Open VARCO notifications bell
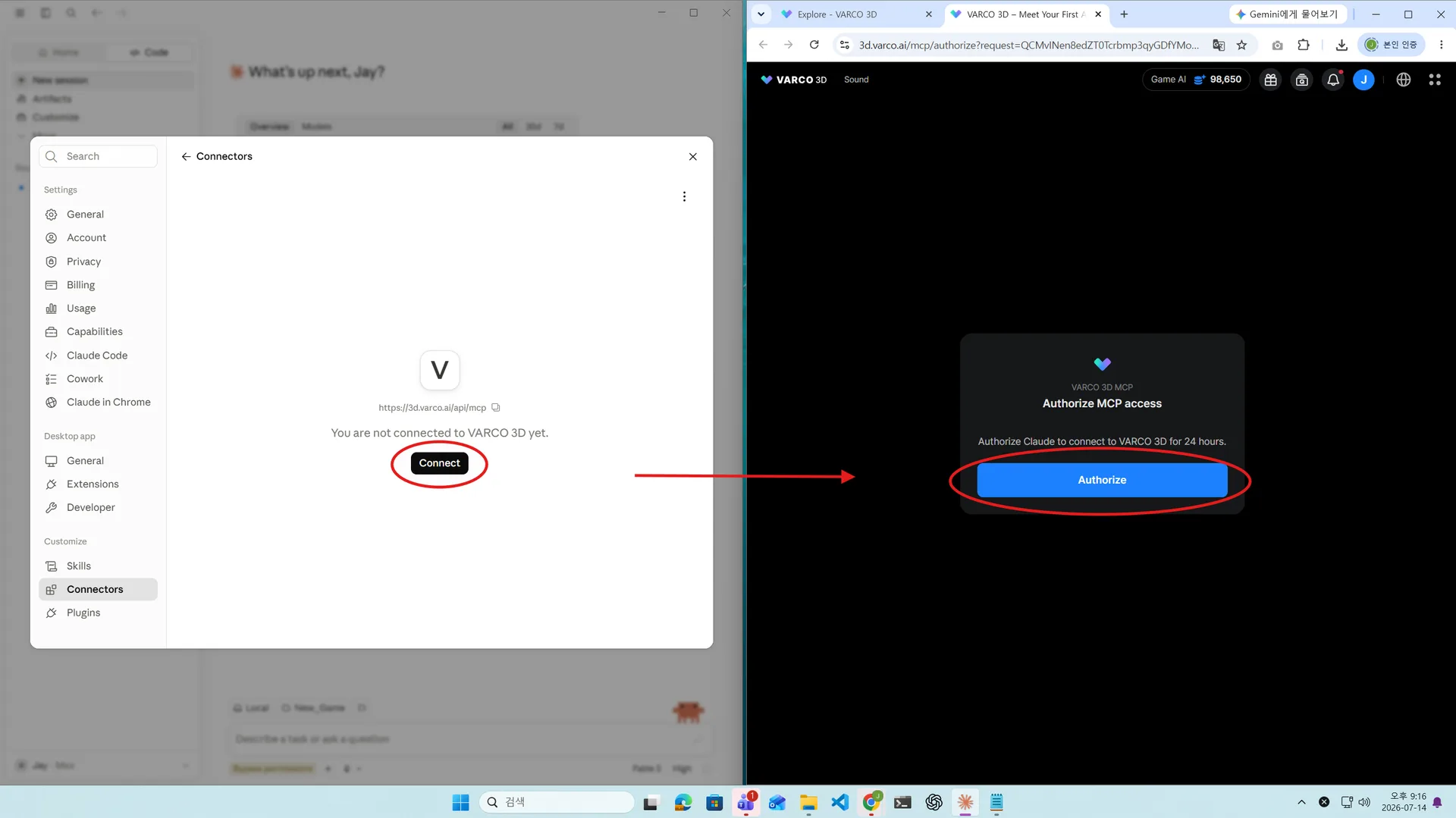Image resolution: width=1456 pixels, height=818 pixels. click(1332, 80)
